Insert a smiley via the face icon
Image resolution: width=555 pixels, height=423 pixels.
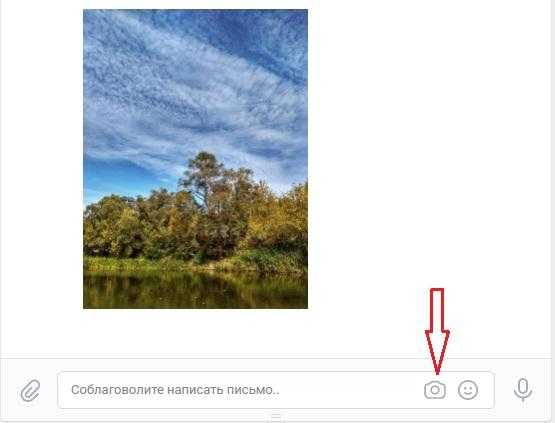click(x=468, y=390)
